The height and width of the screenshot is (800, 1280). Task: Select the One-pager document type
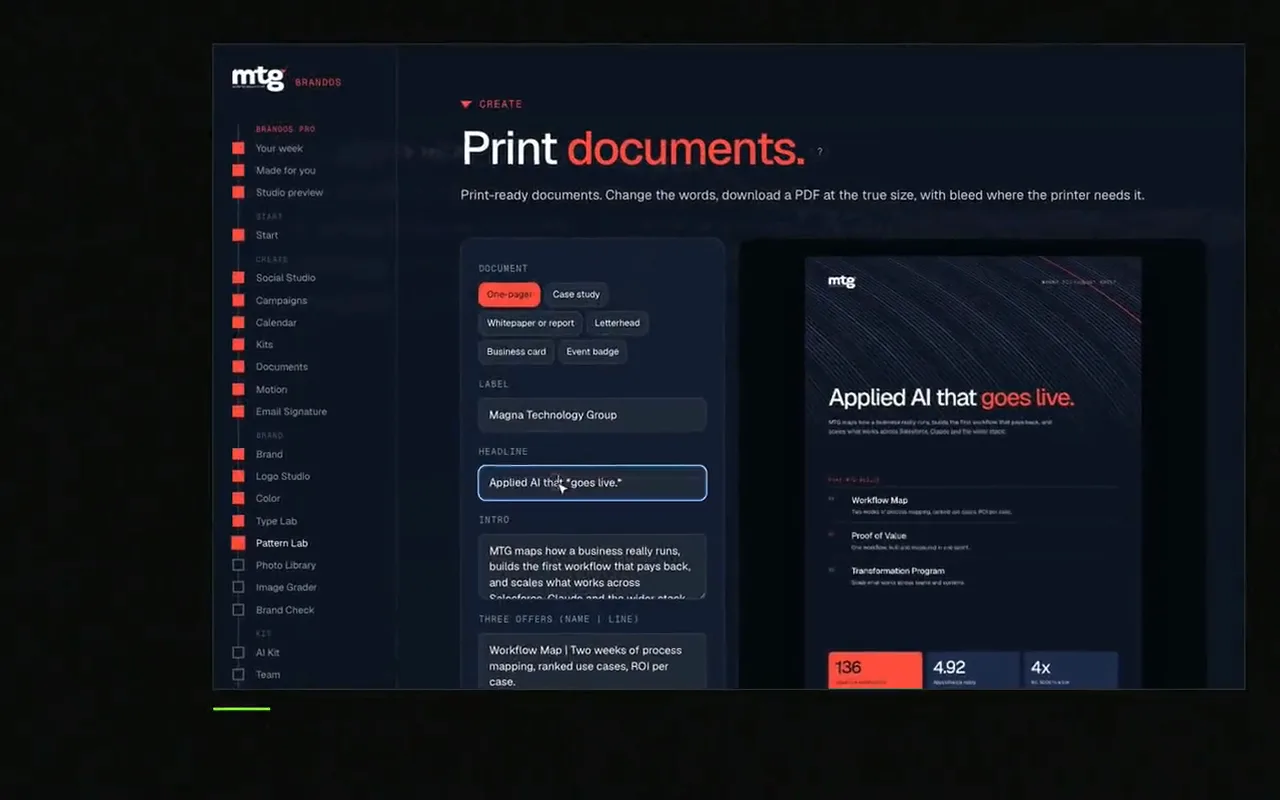(509, 294)
